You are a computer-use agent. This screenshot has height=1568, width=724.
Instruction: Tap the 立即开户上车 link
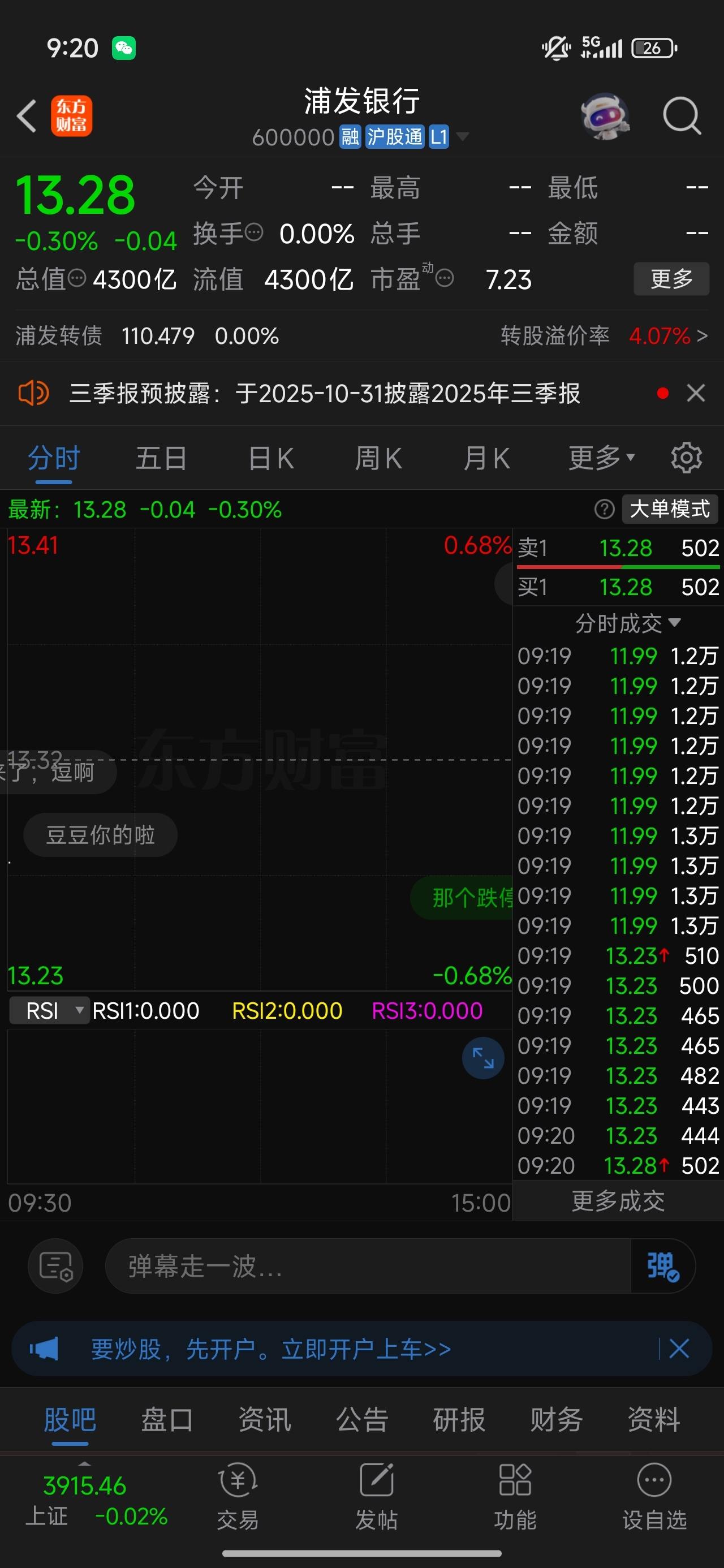[366, 1349]
